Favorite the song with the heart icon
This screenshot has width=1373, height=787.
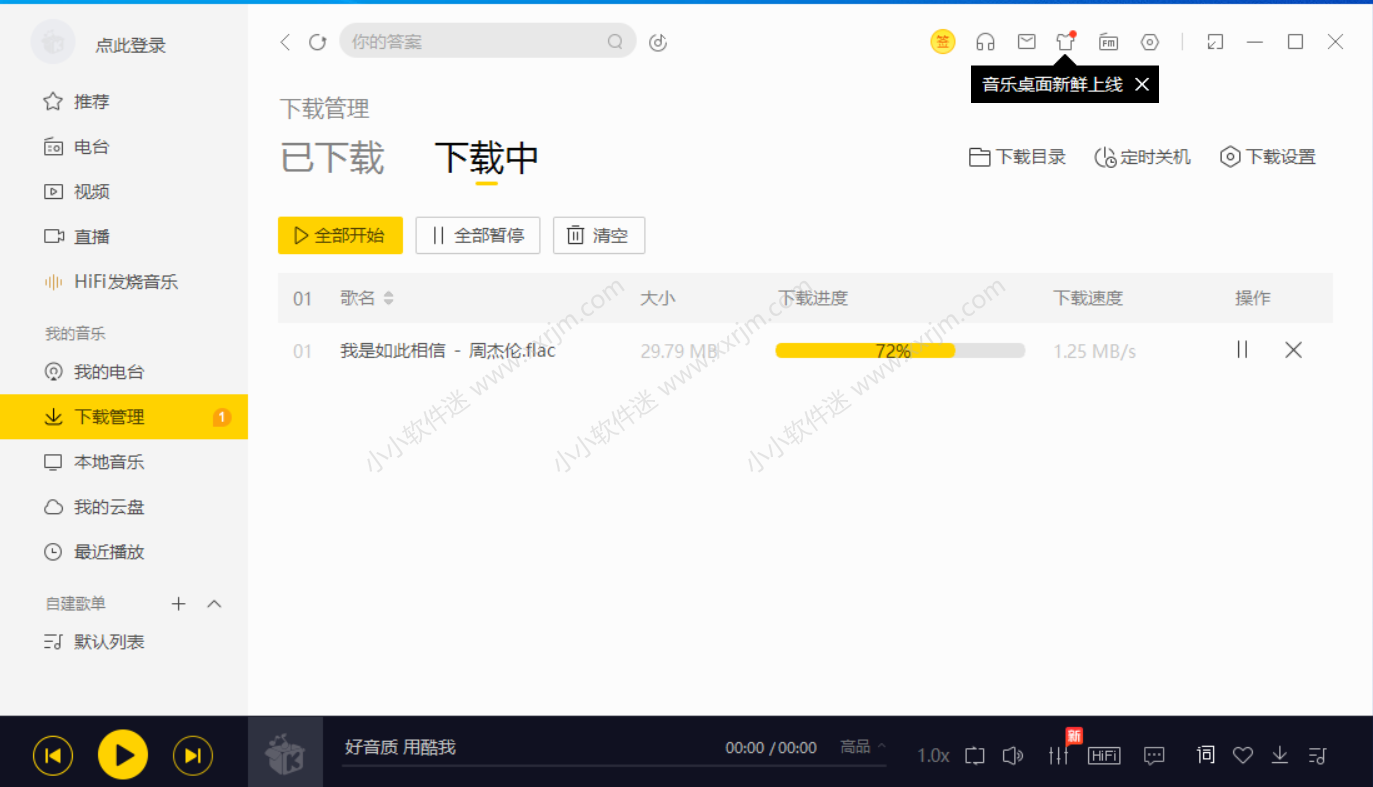pyautogui.click(x=1243, y=756)
